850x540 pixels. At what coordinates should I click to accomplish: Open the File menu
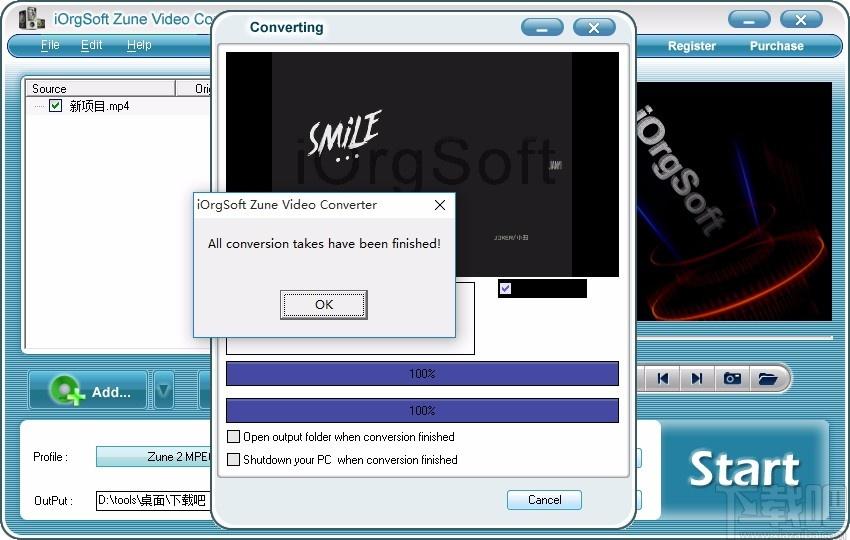coord(50,45)
